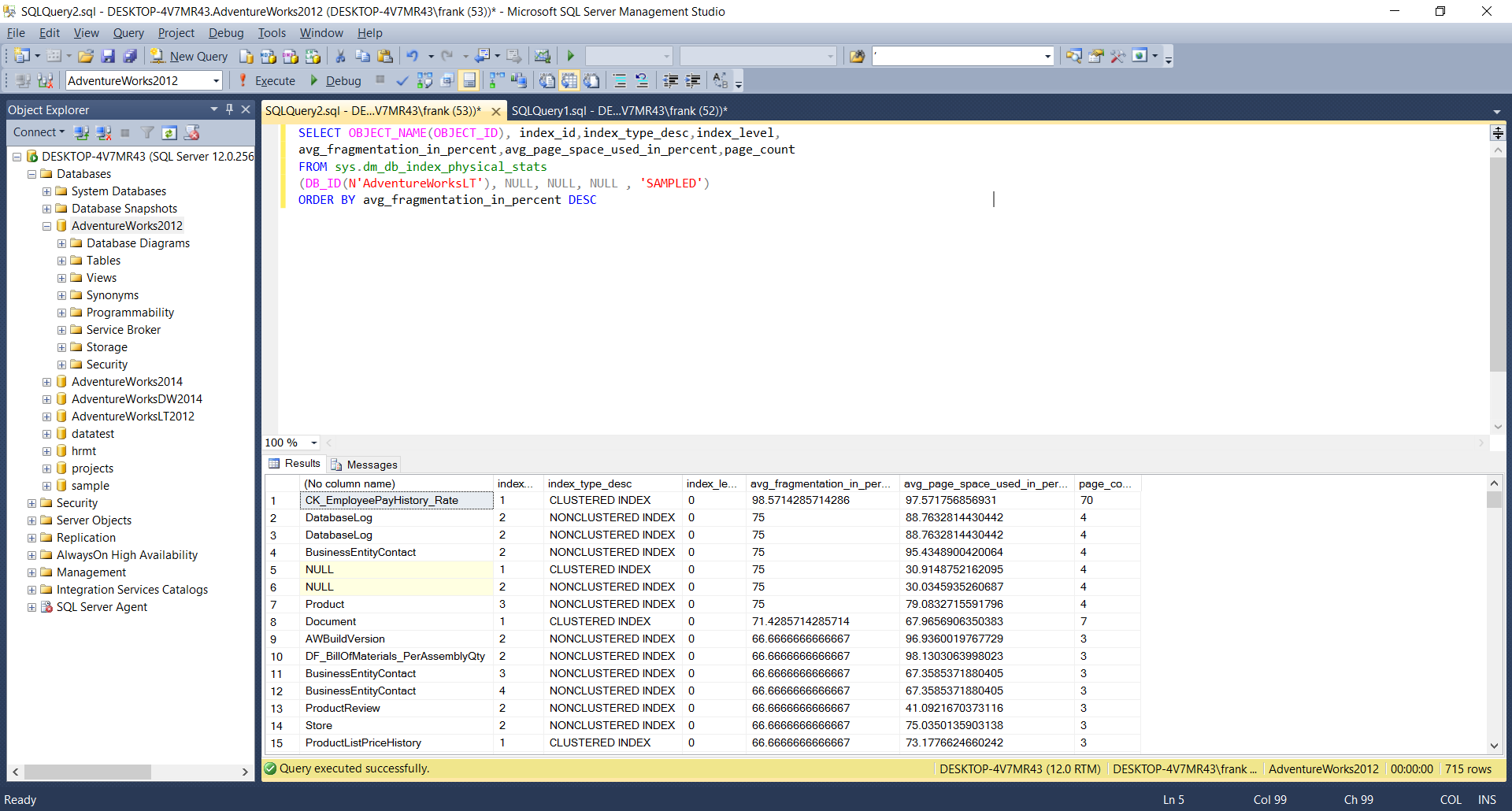Execute the current query
This screenshot has width=1512, height=811.
267,80
